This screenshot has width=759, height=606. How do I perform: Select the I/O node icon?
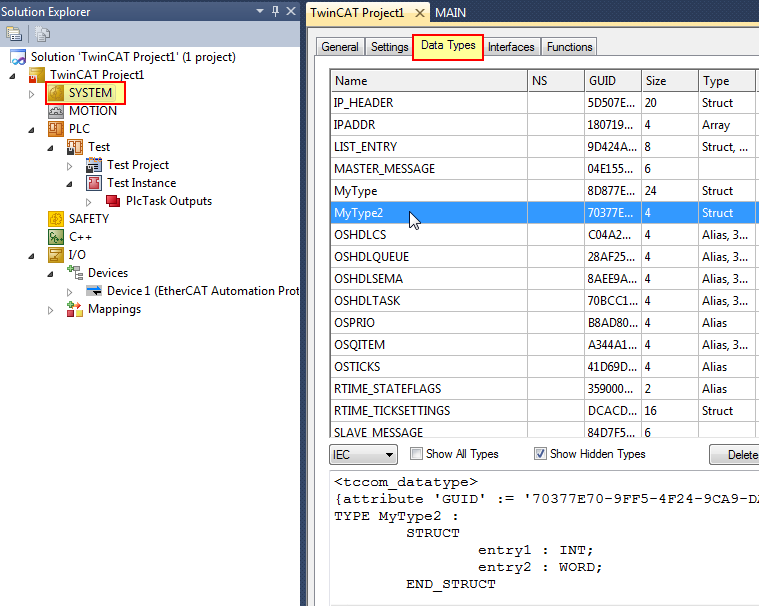(56, 255)
